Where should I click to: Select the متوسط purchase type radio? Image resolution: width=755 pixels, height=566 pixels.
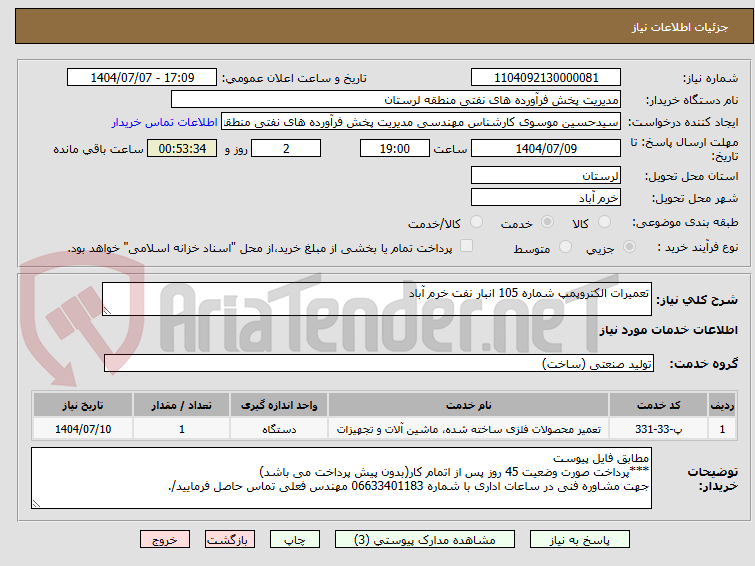tap(565, 247)
